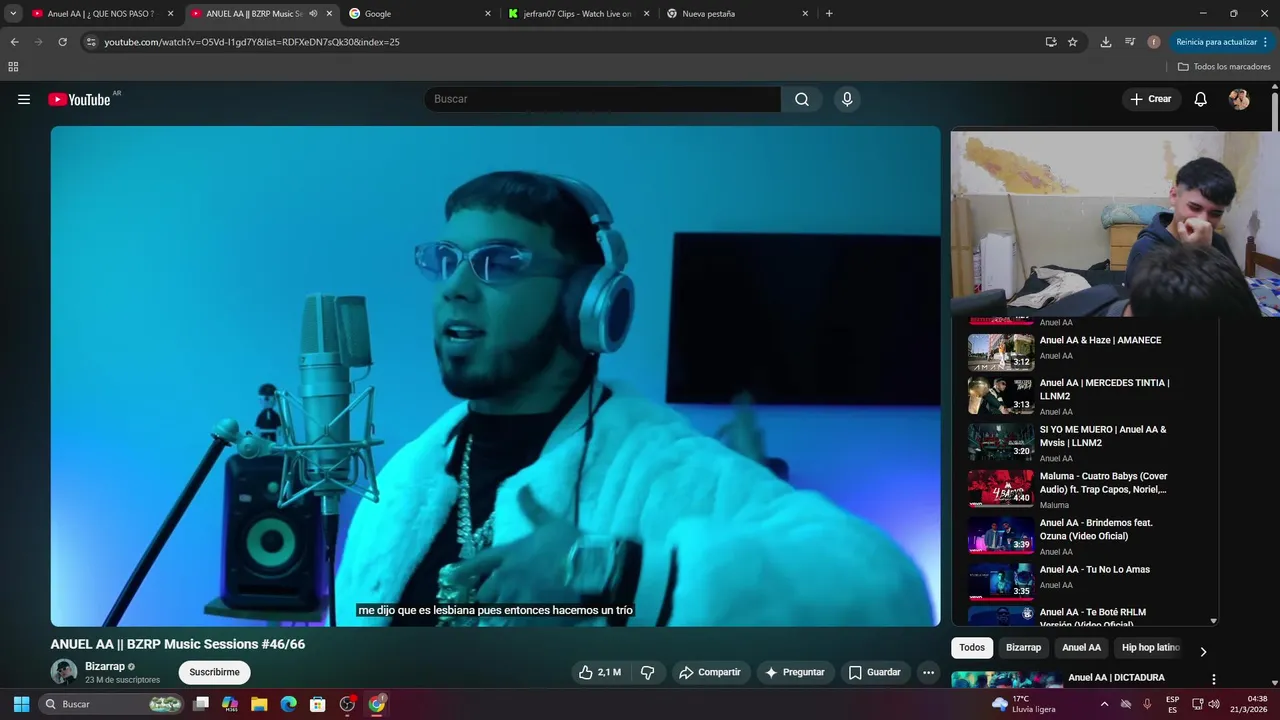
Task: Like the video with thumbs up
Action: (600, 673)
